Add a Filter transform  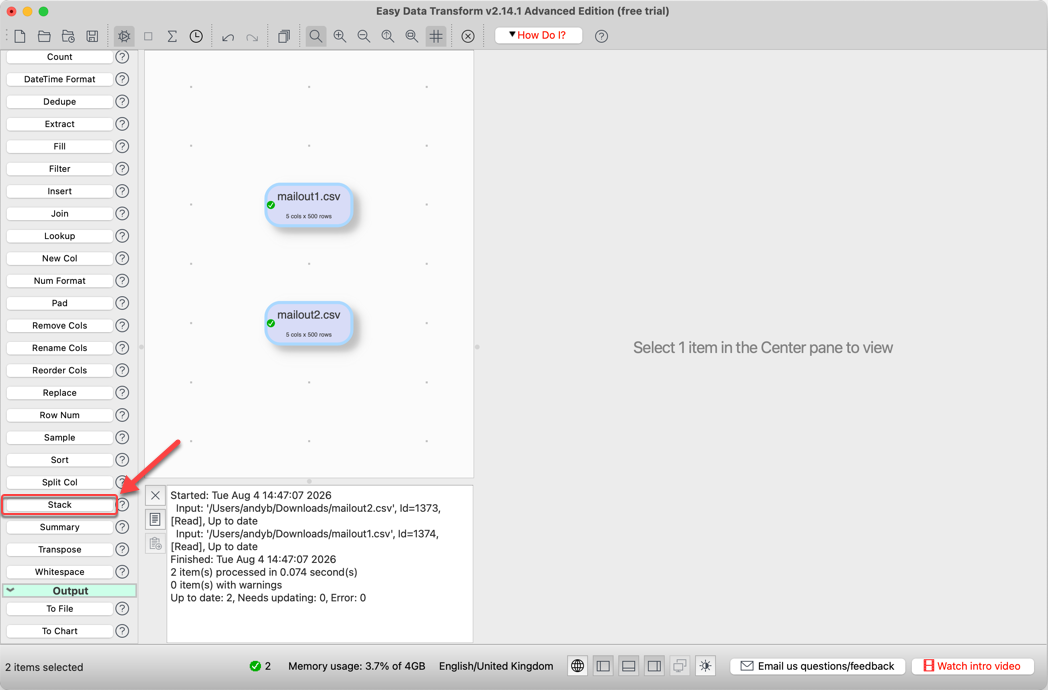click(x=59, y=168)
